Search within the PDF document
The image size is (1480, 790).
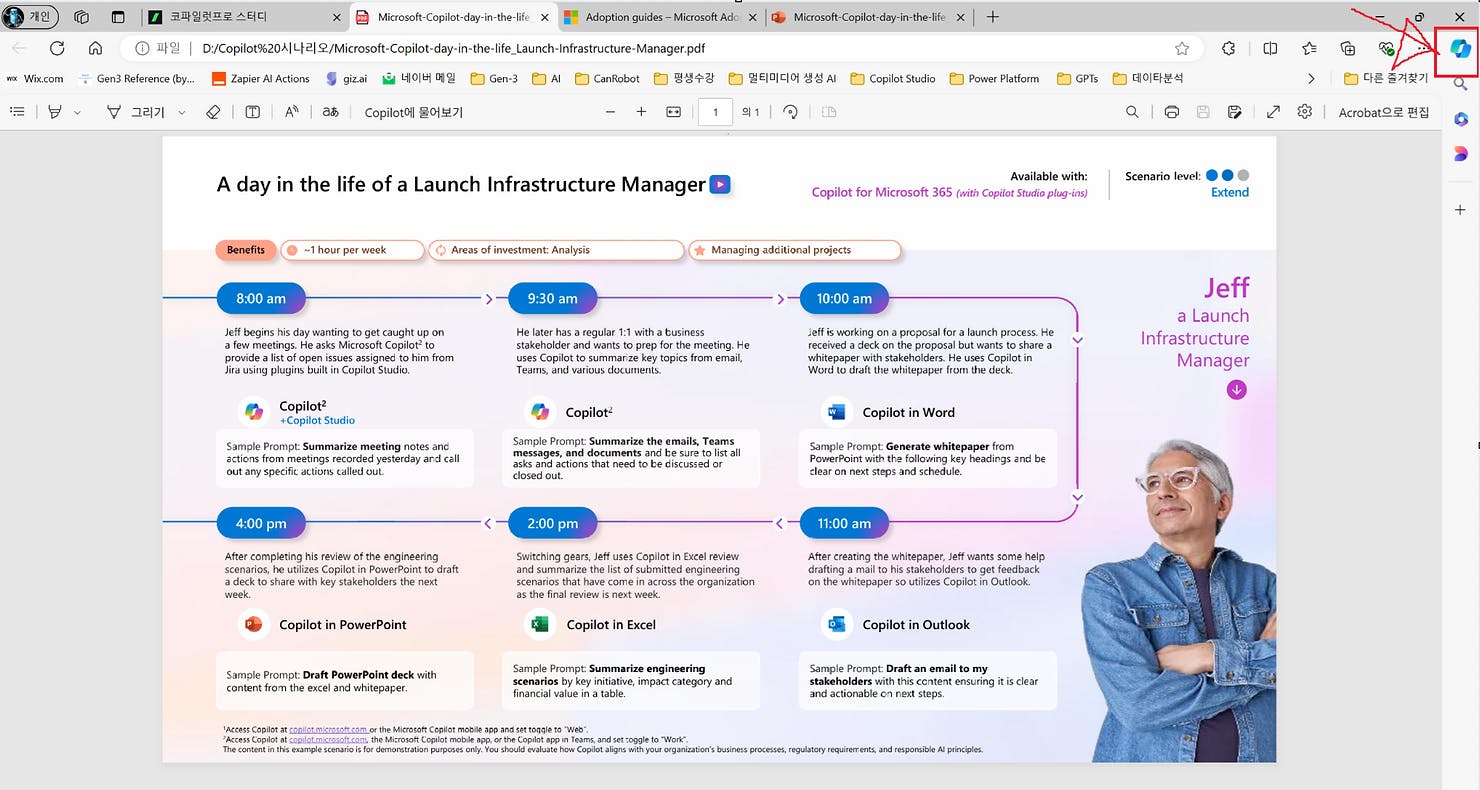coord(1132,112)
